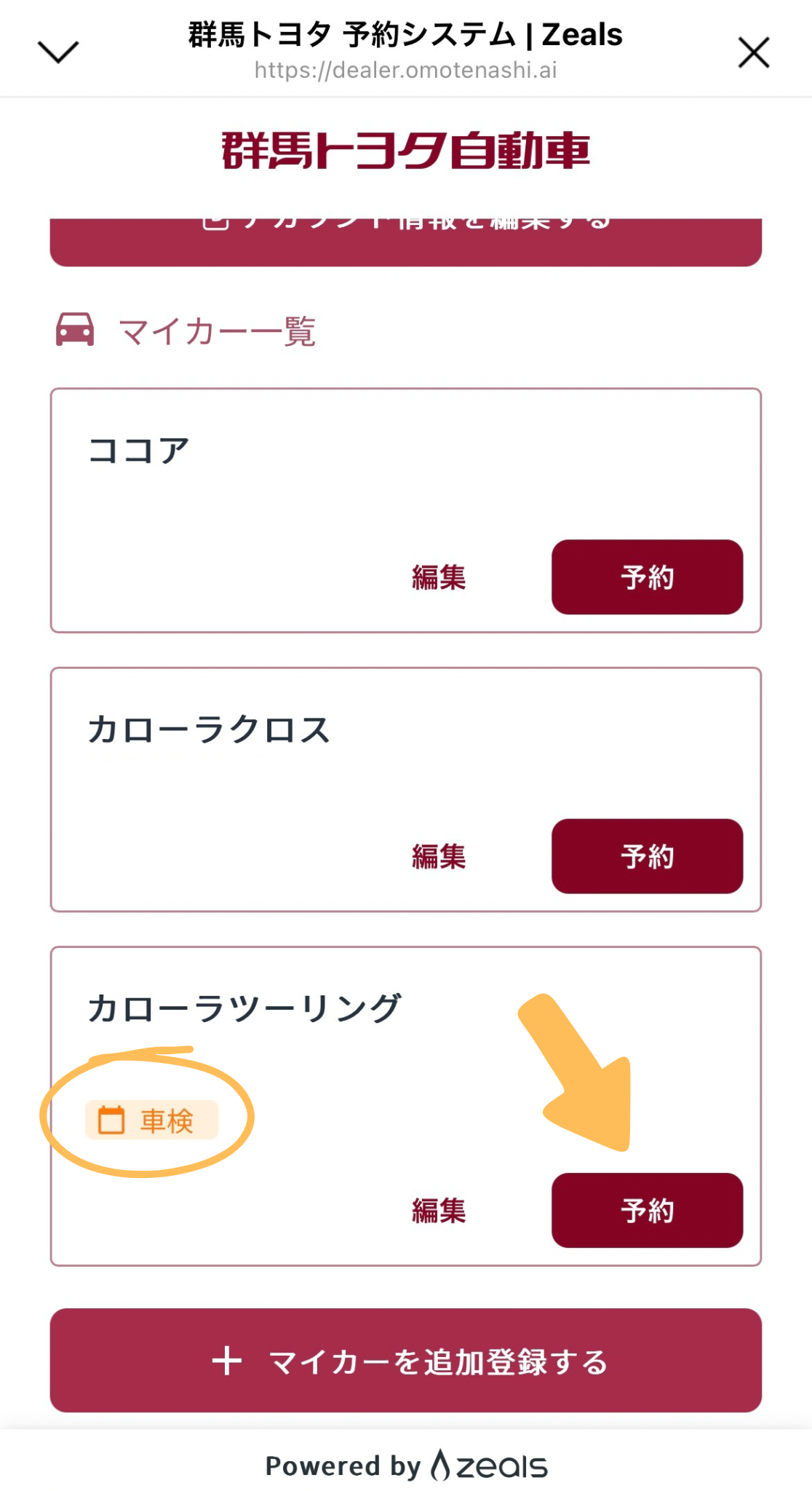
Task: Reserve service for カローラツーリング
Action: [x=647, y=1210]
